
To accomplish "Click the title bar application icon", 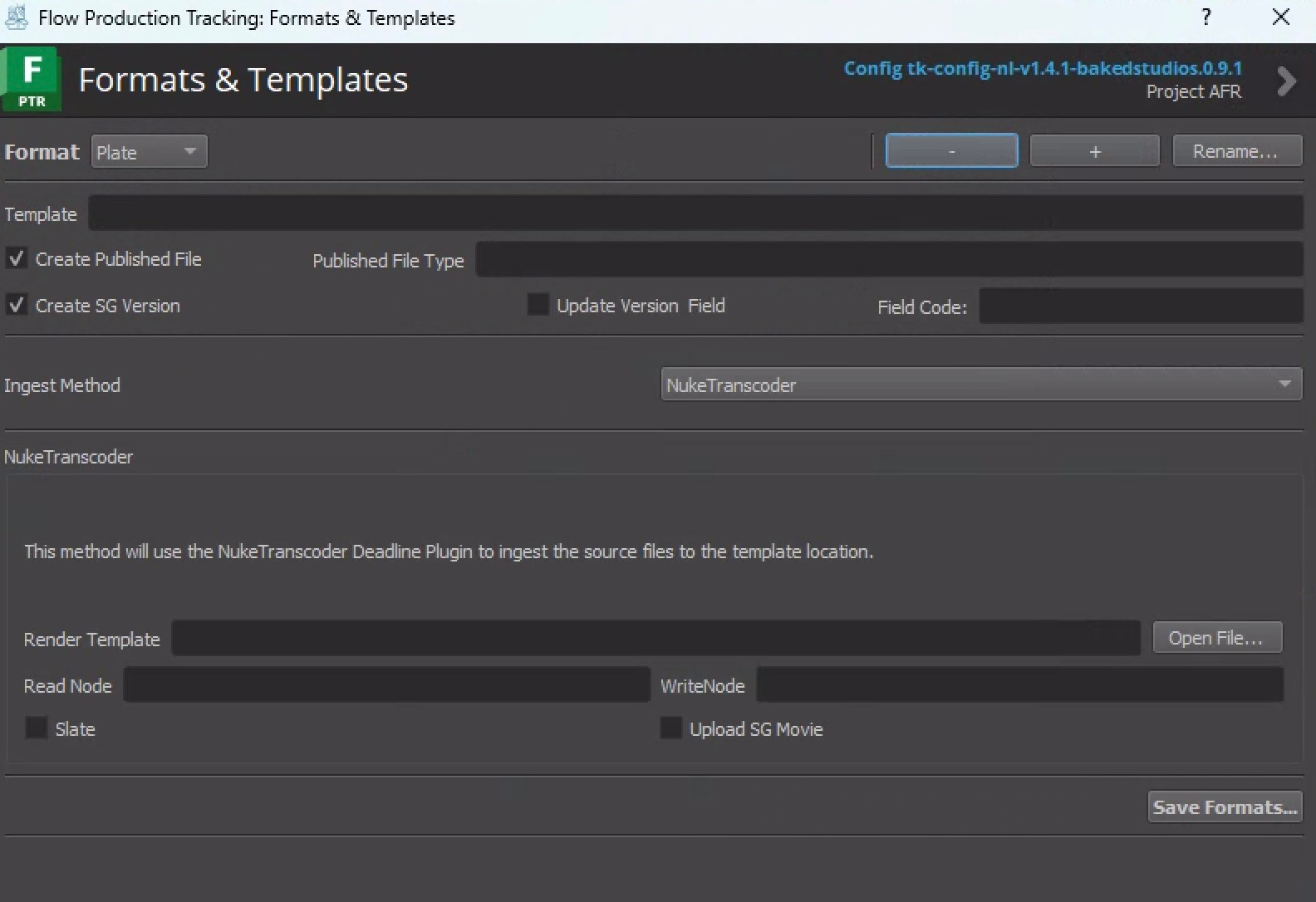I will 17,17.
